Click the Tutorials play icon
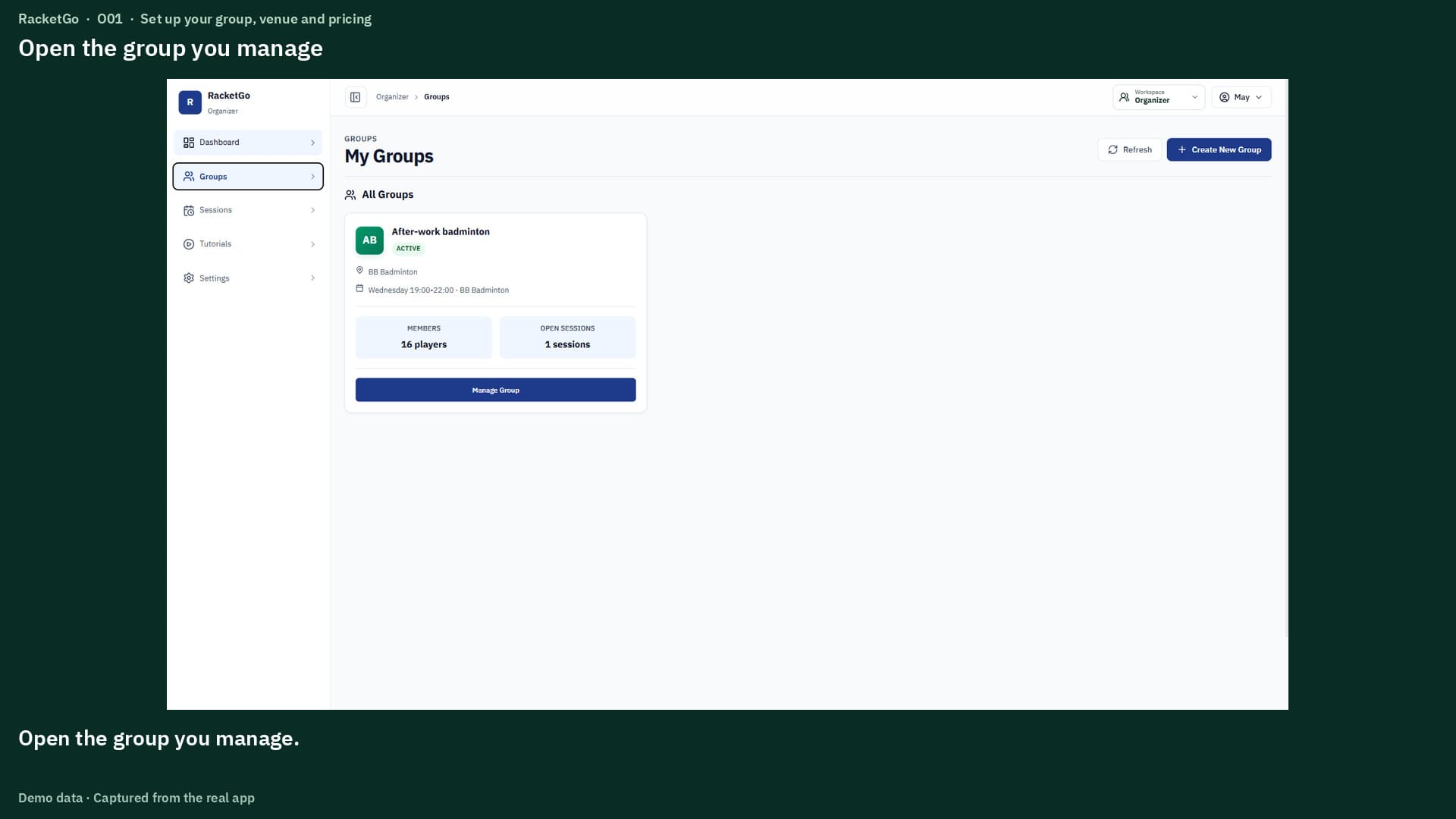1456x819 pixels. pyautogui.click(x=189, y=244)
